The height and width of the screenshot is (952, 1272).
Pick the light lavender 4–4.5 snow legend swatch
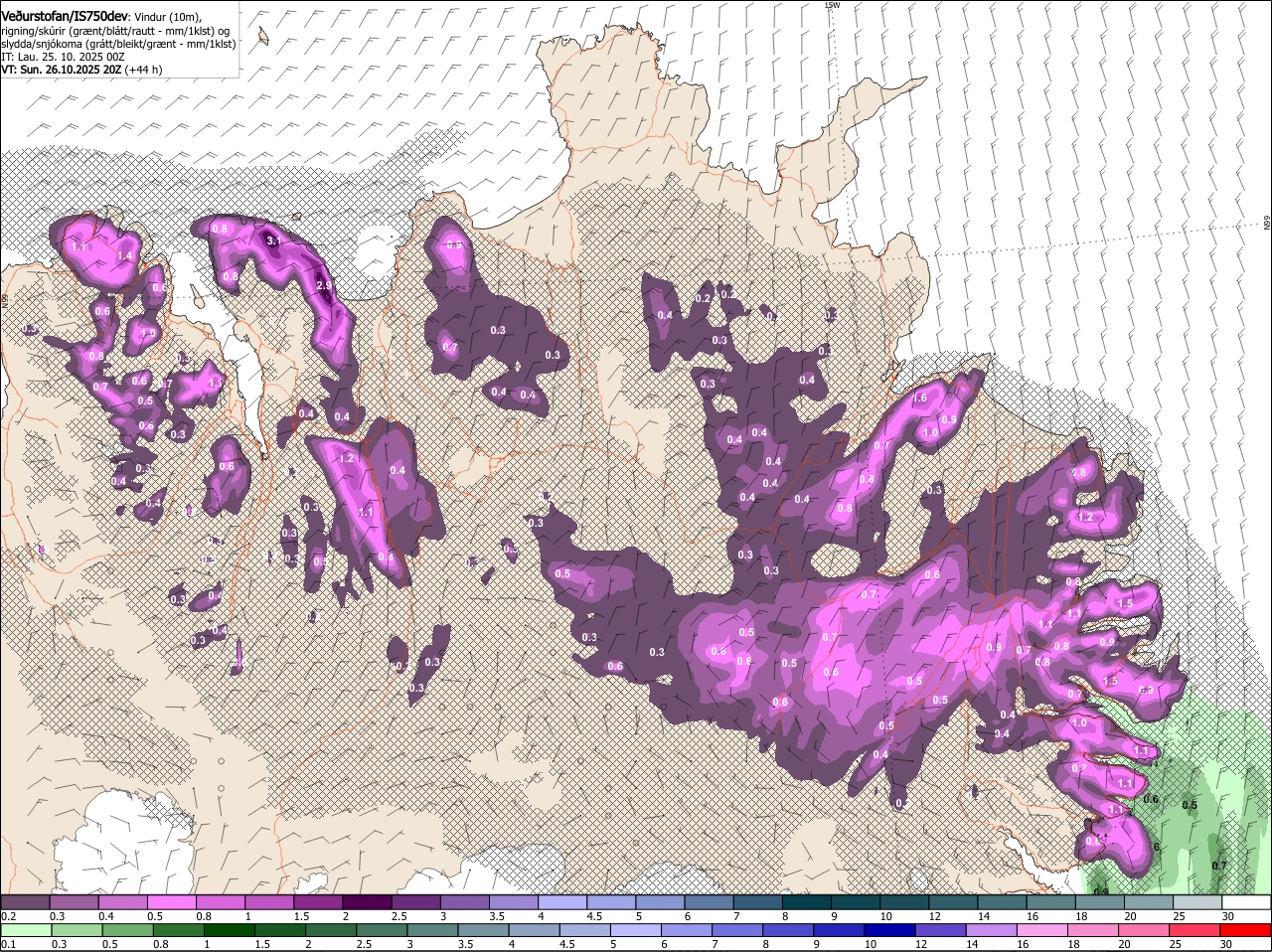(562, 901)
